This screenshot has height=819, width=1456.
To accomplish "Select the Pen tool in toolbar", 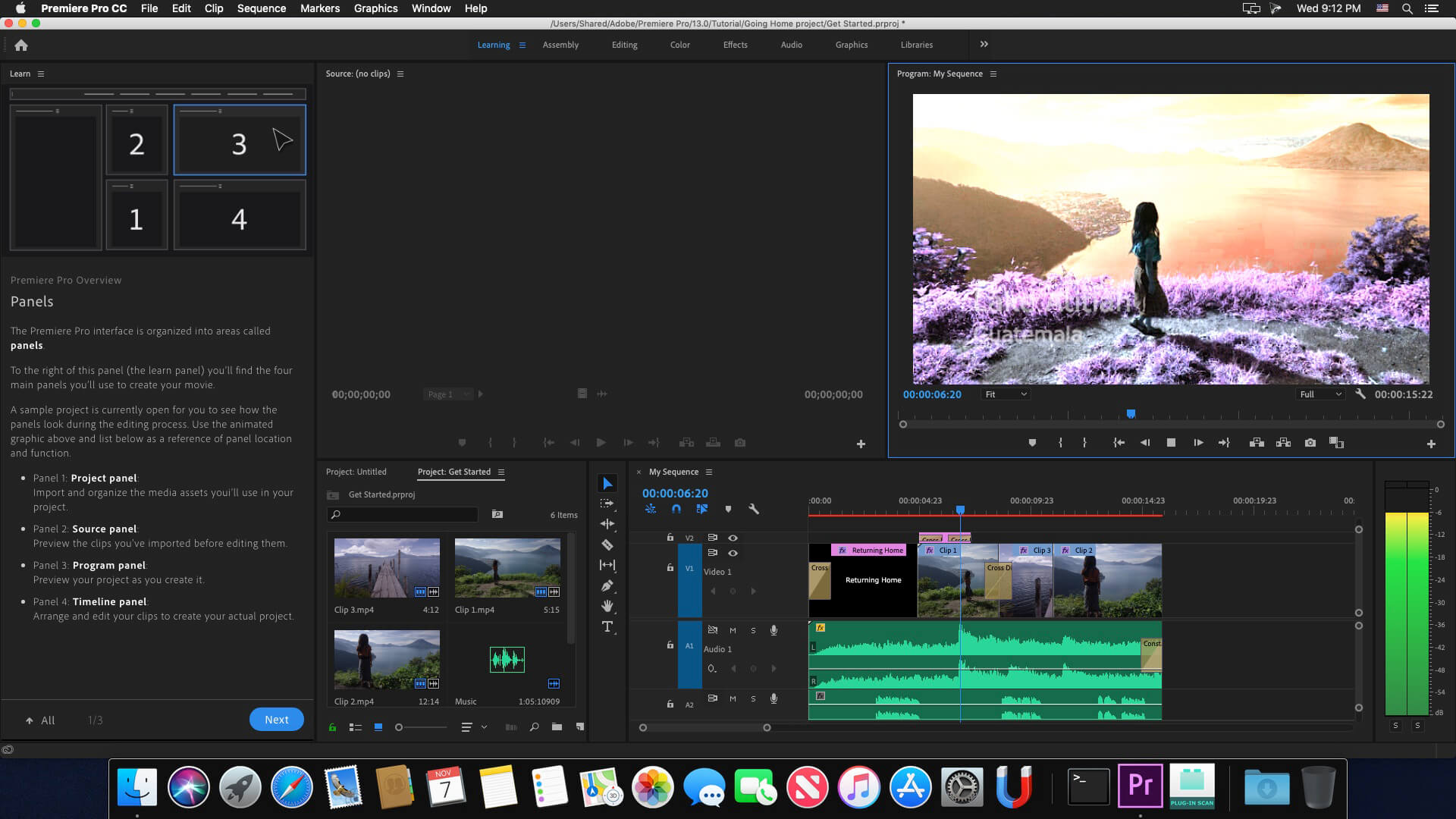I will pyautogui.click(x=607, y=585).
